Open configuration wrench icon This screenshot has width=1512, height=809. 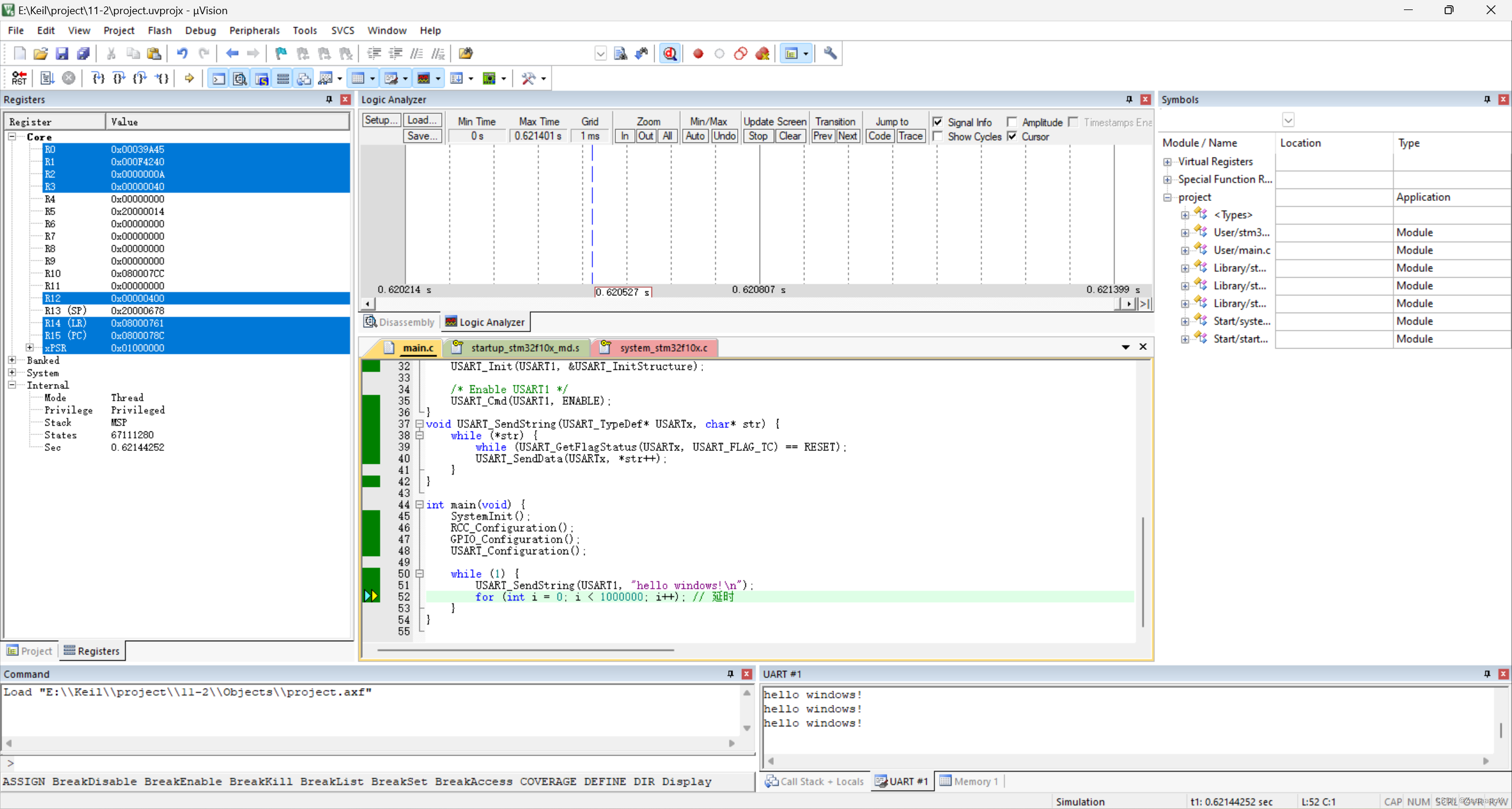click(830, 54)
